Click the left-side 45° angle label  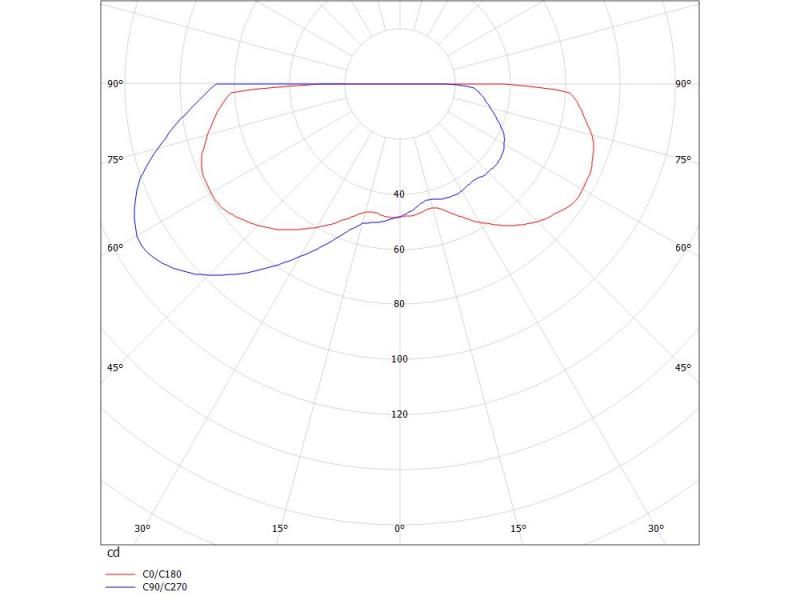click(x=115, y=368)
